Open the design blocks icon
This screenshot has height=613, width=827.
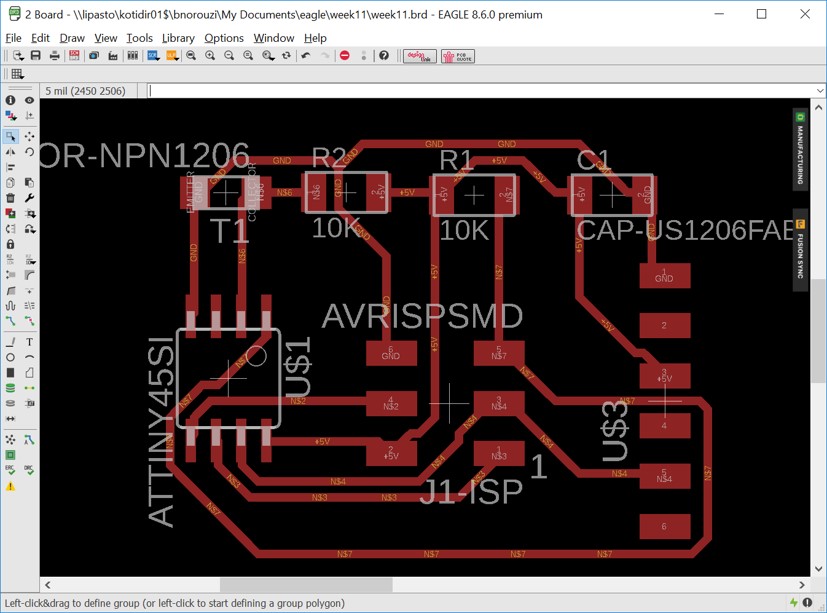pos(132,55)
